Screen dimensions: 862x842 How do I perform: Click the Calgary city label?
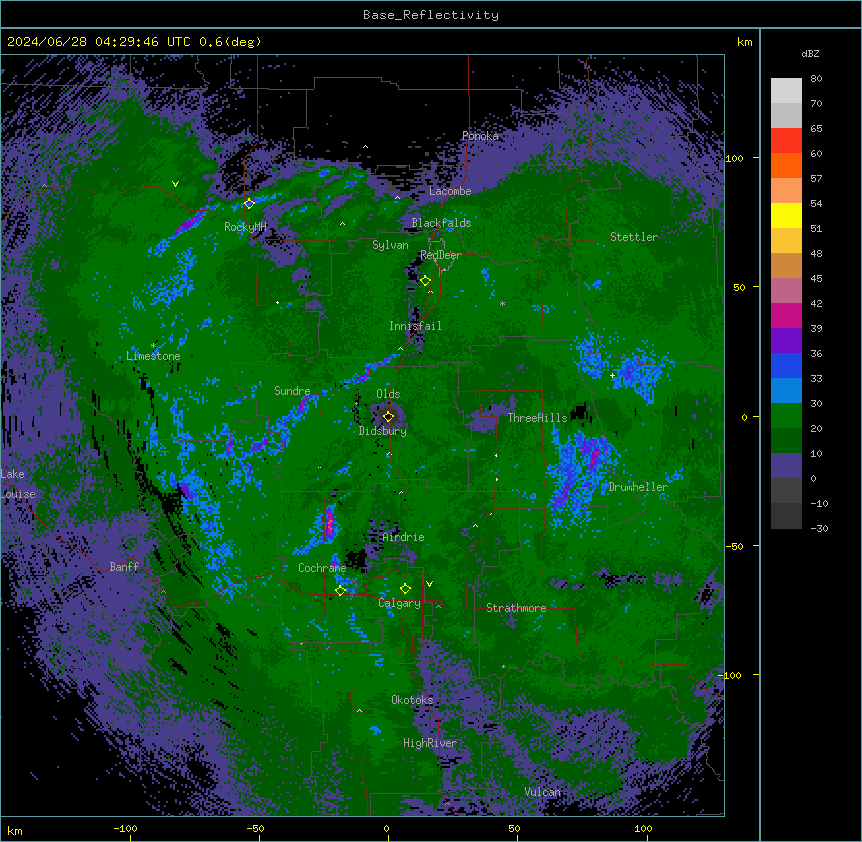pyautogui.click(x=400, y=603)
